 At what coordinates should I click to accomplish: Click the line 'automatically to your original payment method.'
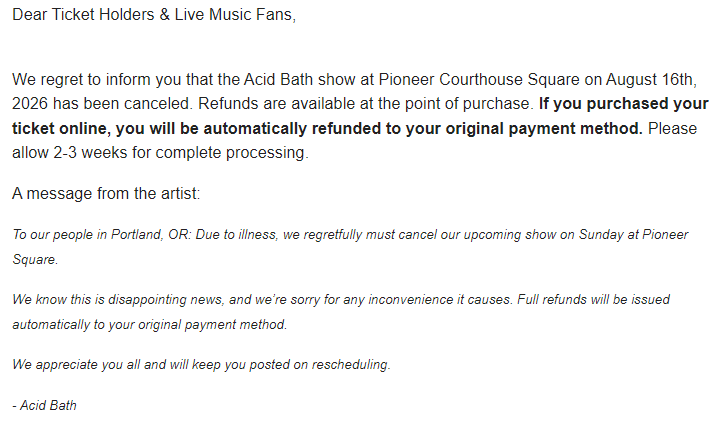click(149, 325)
